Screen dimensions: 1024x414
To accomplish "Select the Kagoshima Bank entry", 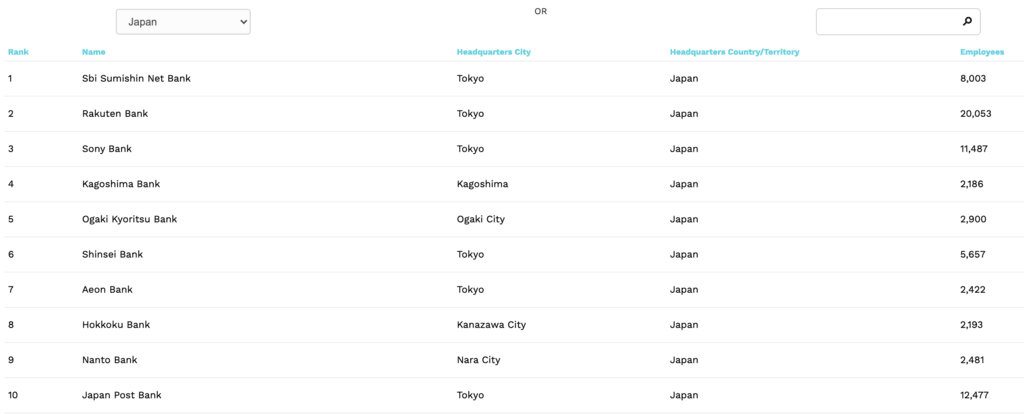I will pyautogui.click(x=121, y=184).
